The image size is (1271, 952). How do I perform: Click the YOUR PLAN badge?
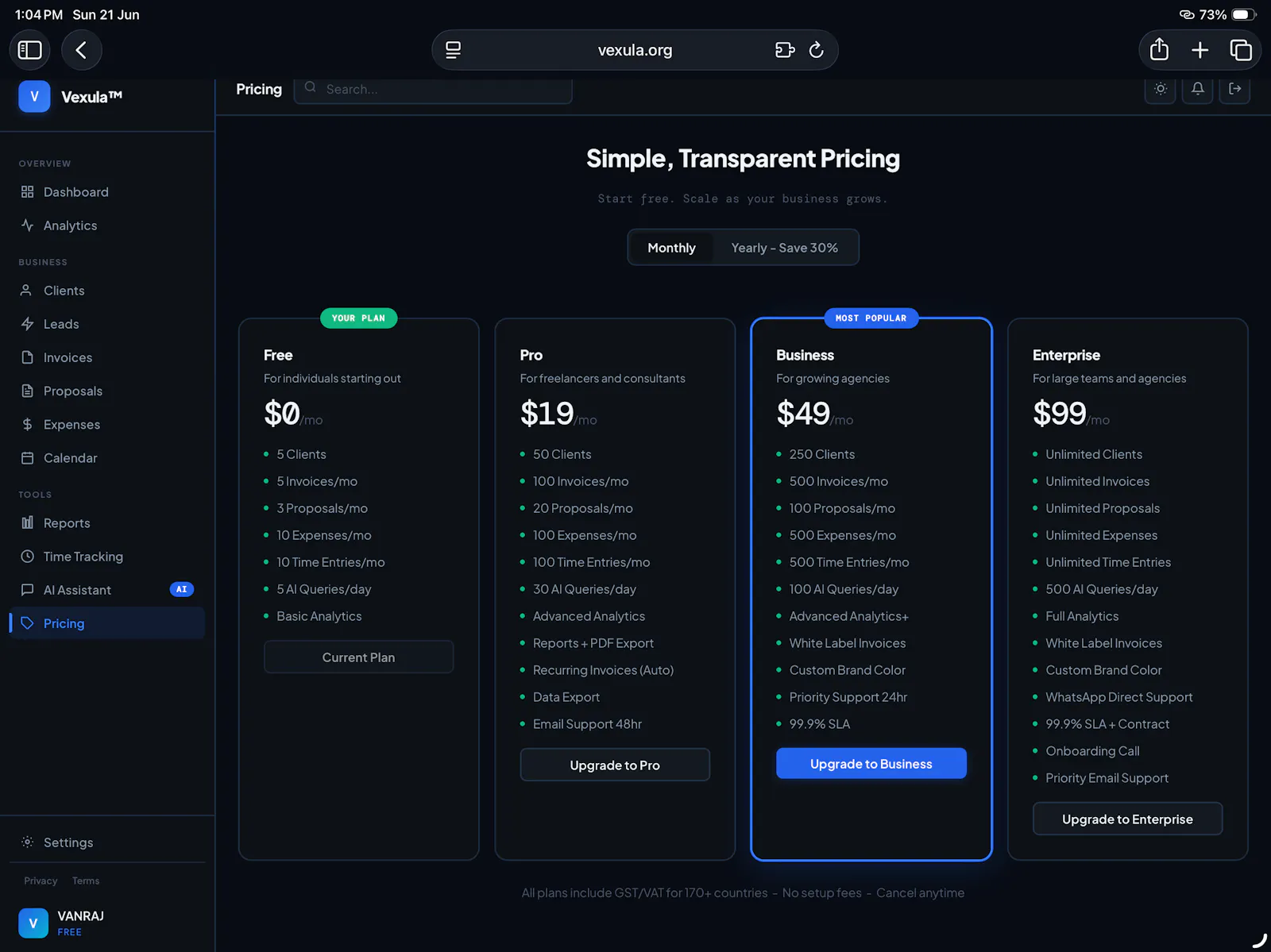tap(358, 318)
